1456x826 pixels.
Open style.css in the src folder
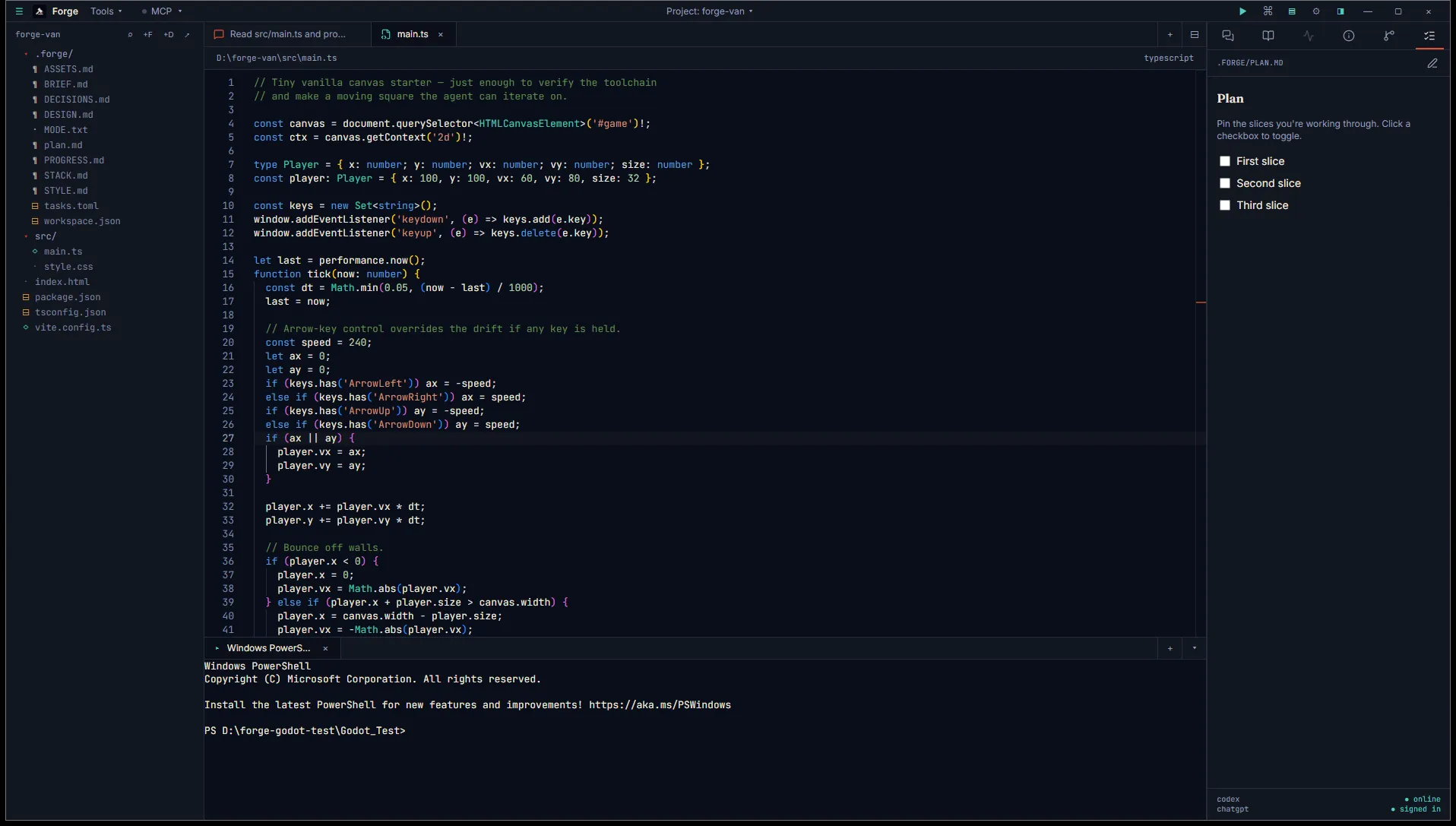pyautogui.click(x=68, y=267)
